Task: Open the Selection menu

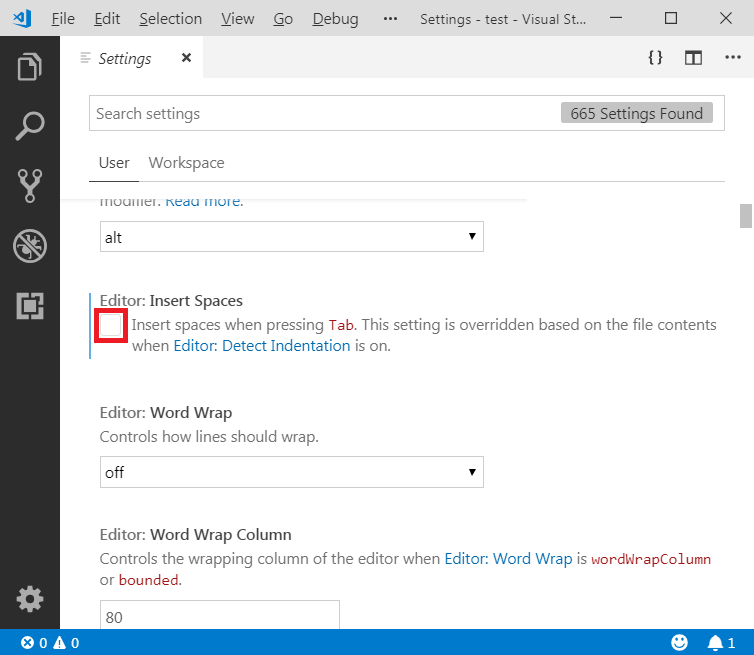Action: pyautogui.click(x=171, y=19)
